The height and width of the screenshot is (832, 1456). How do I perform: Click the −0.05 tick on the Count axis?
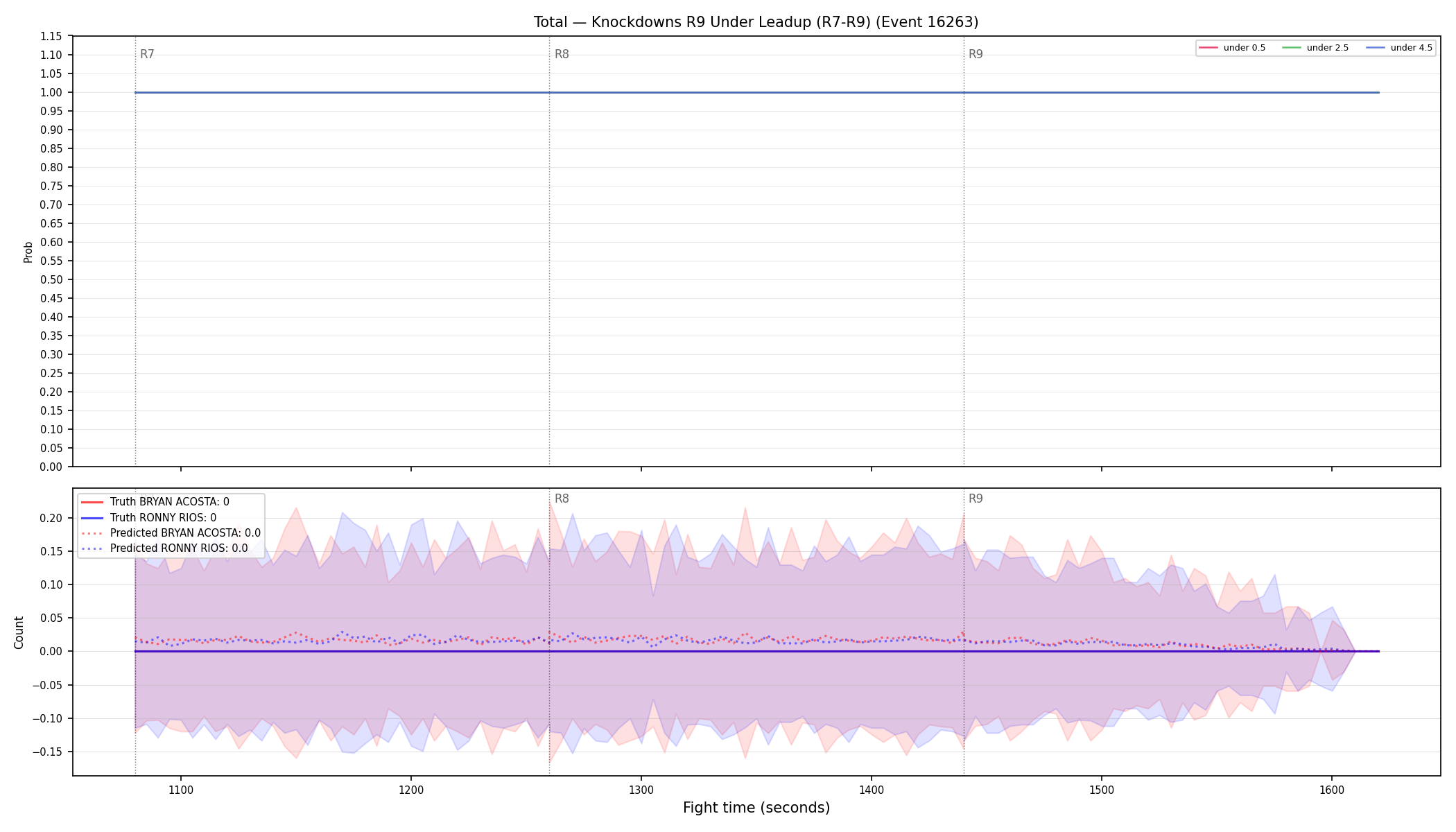(47, 686)
